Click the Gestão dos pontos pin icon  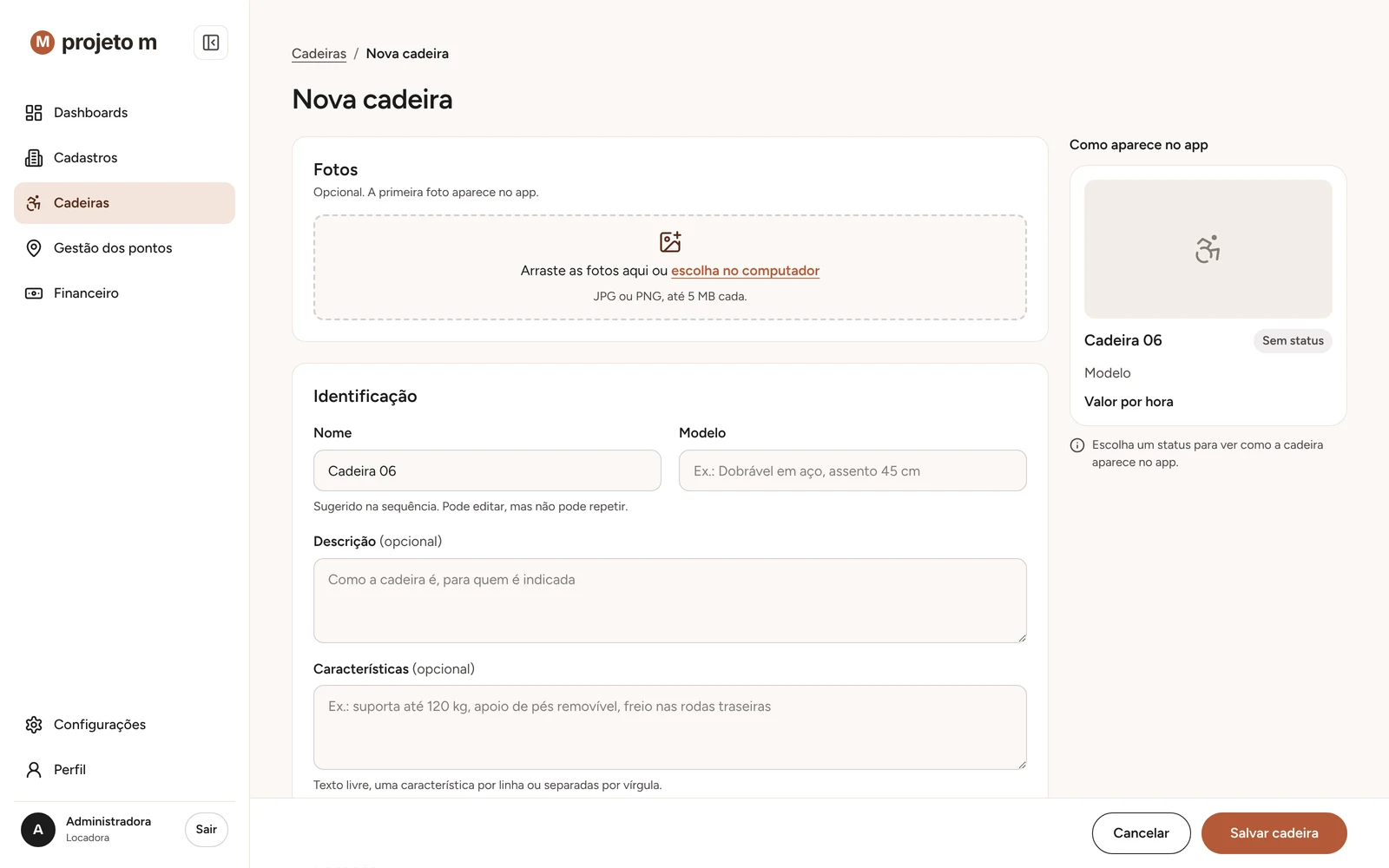point(34,248)
